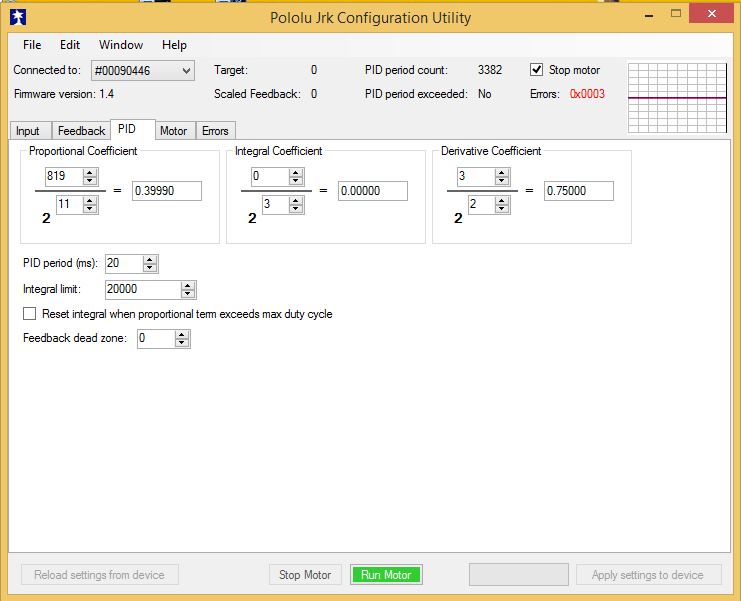Increase the Feedback dead zone value

(x=182, y=335)
